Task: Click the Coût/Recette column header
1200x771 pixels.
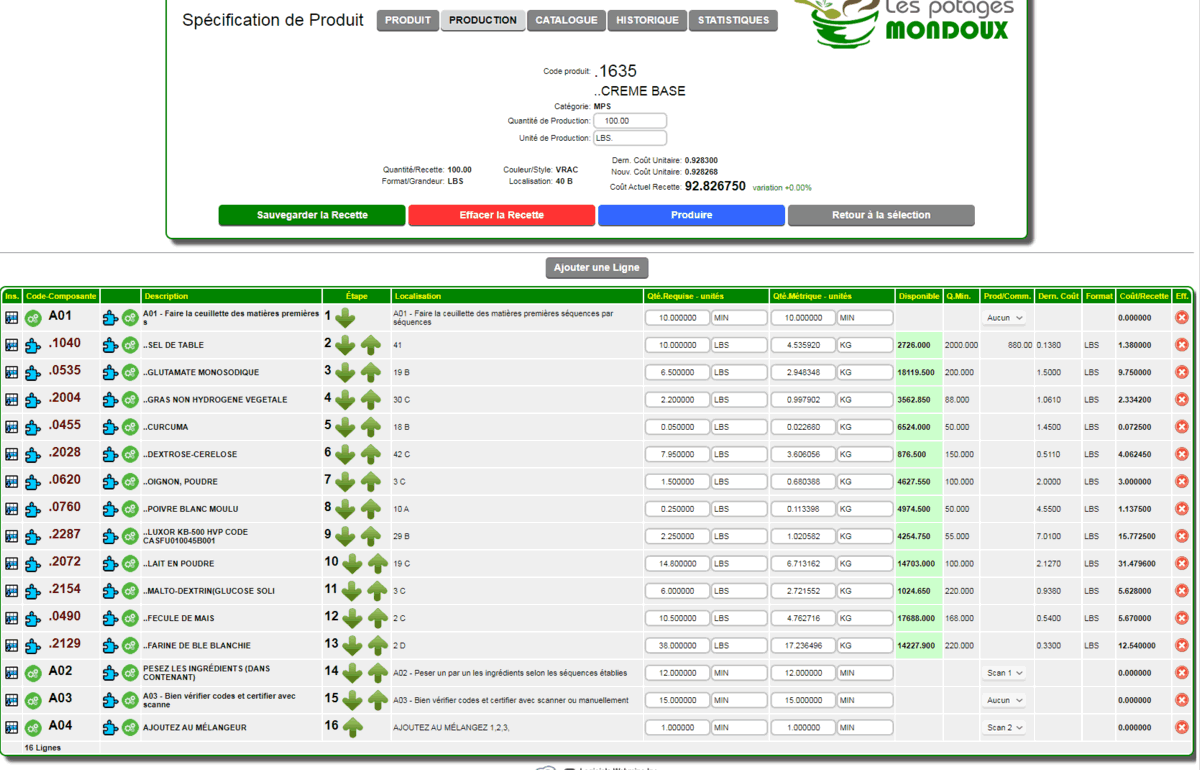Action: coord(1144,296)
